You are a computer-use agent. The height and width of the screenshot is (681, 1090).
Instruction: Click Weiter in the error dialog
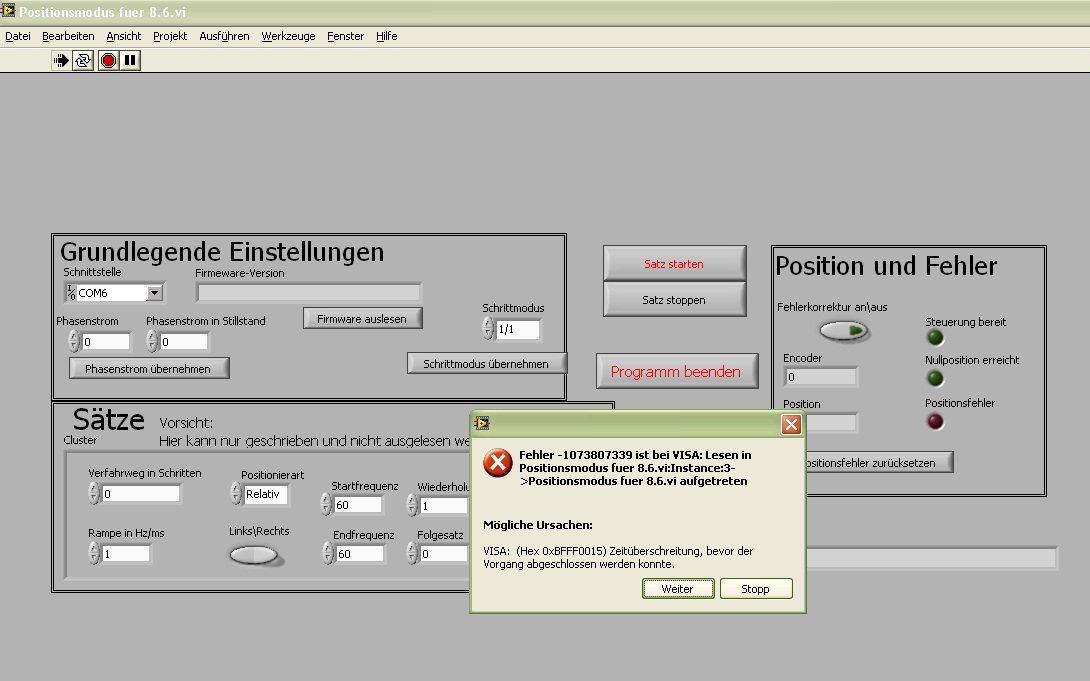[678, 589]
